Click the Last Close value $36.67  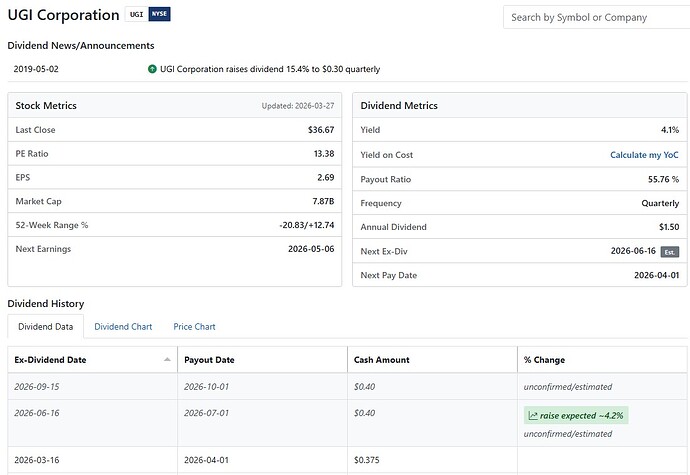point(321,130)
